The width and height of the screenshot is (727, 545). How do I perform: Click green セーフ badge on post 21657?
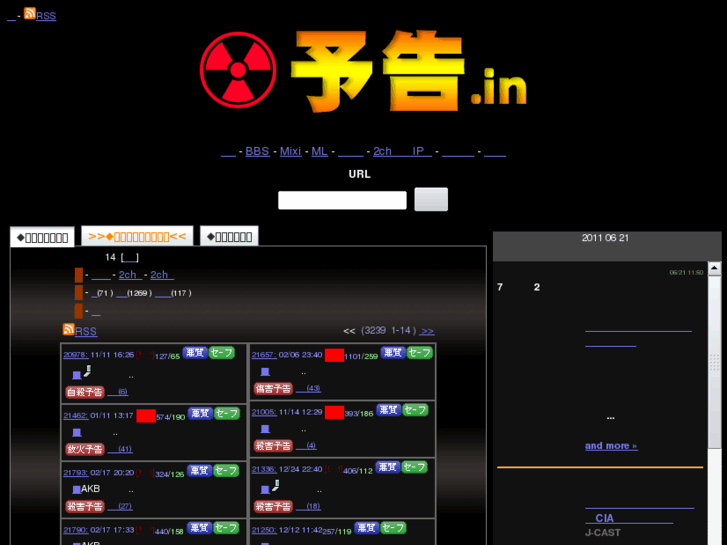pos(420,353)
